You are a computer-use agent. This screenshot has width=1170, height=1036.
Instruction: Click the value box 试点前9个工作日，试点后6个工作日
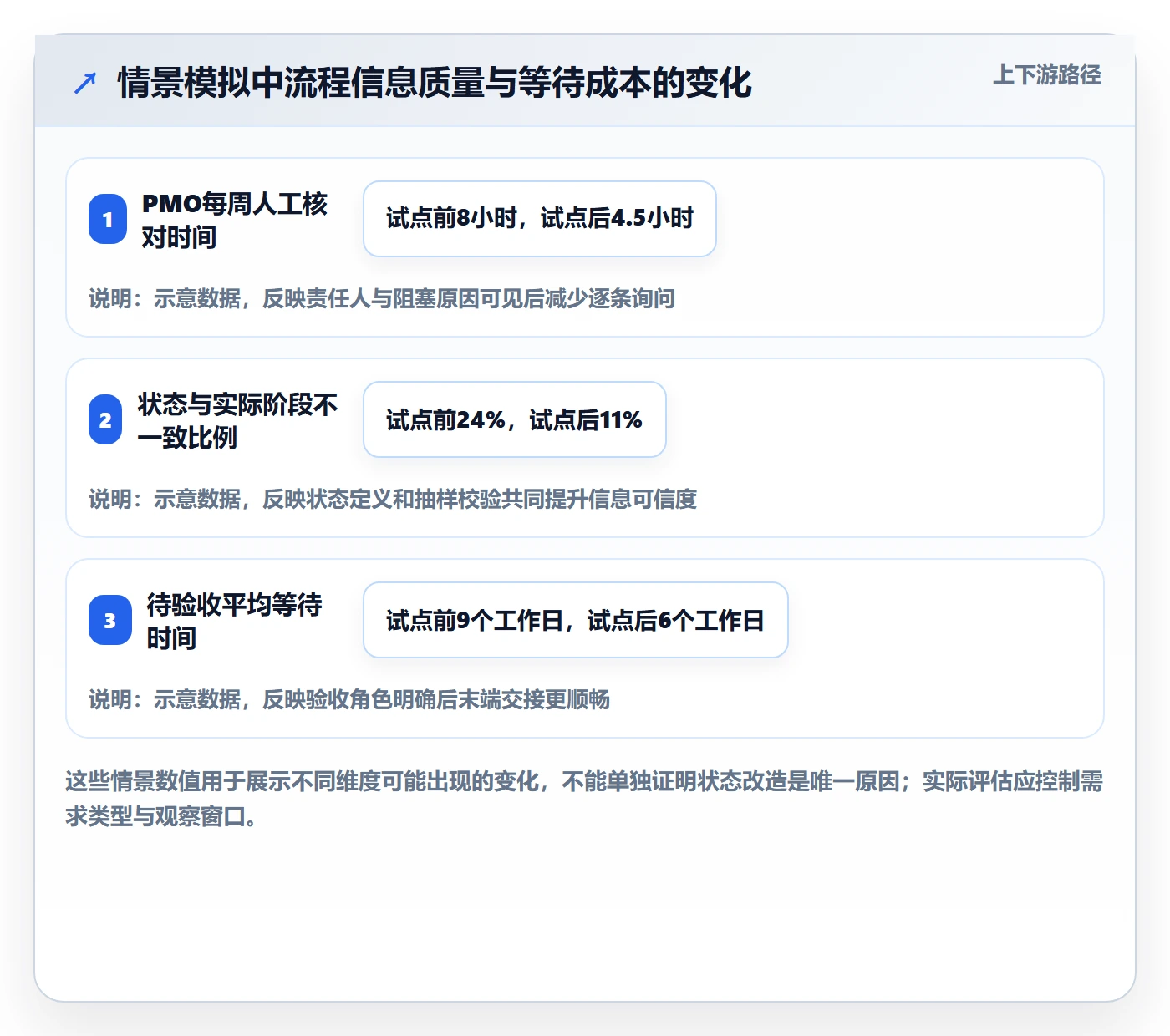[x=576, y=620]
